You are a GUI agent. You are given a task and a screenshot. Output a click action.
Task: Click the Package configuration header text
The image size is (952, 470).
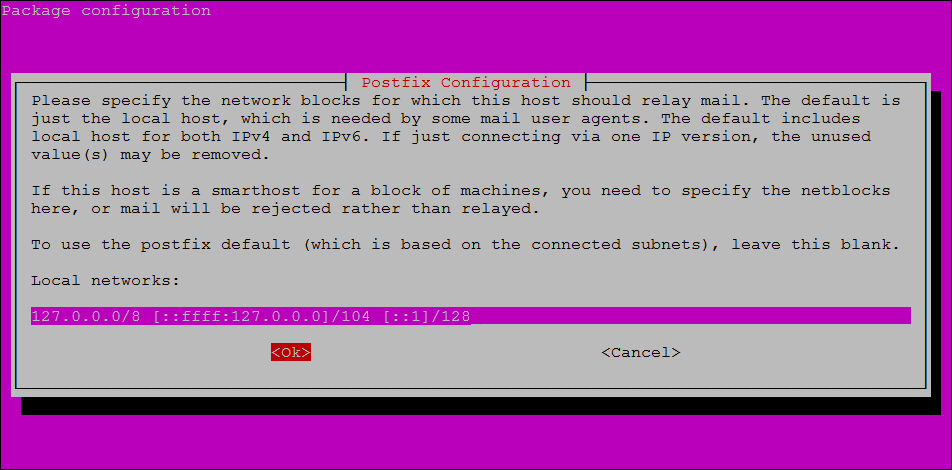pos(106,11)
